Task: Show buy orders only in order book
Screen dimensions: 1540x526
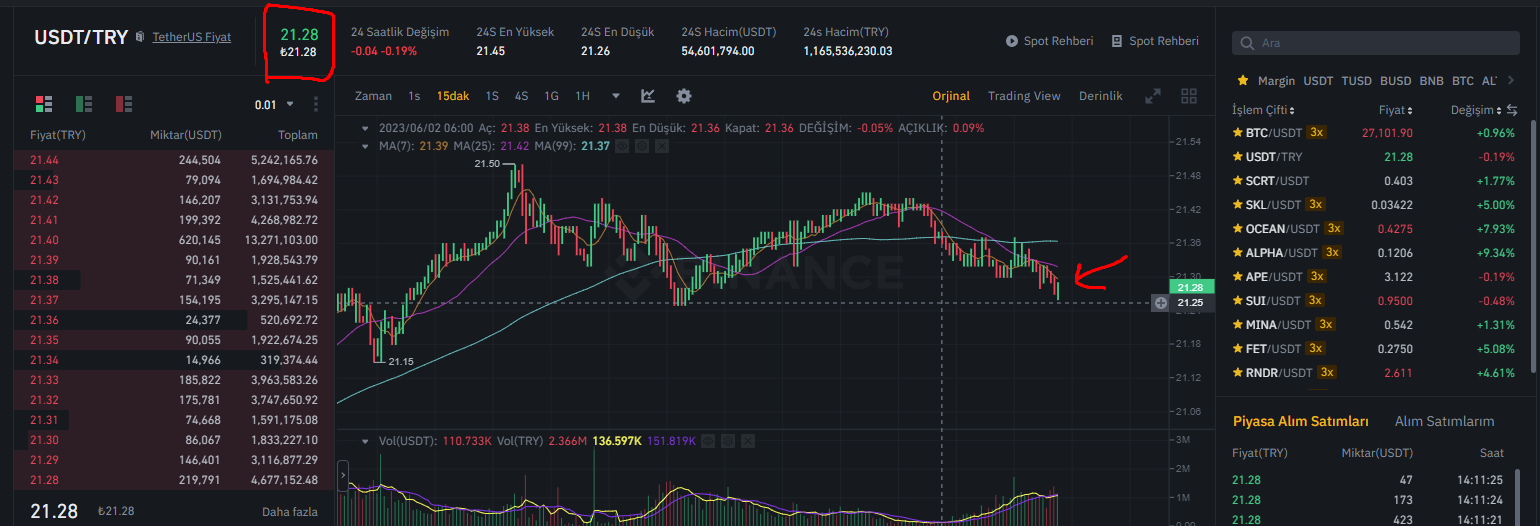Action: point(84,103)
